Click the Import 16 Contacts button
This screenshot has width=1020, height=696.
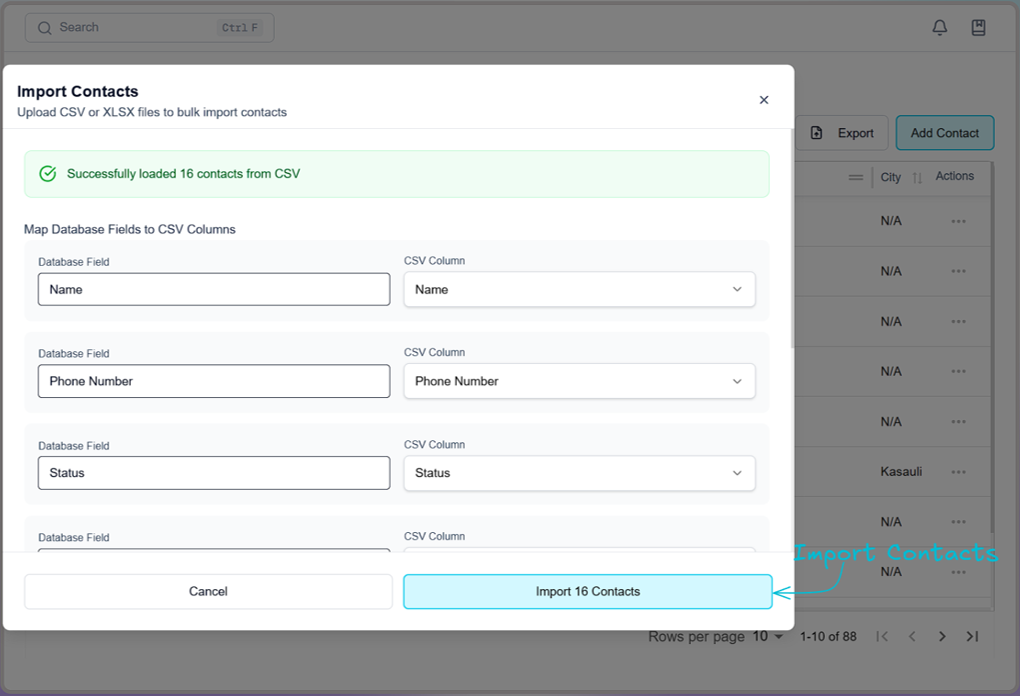(x=587, y=591)
